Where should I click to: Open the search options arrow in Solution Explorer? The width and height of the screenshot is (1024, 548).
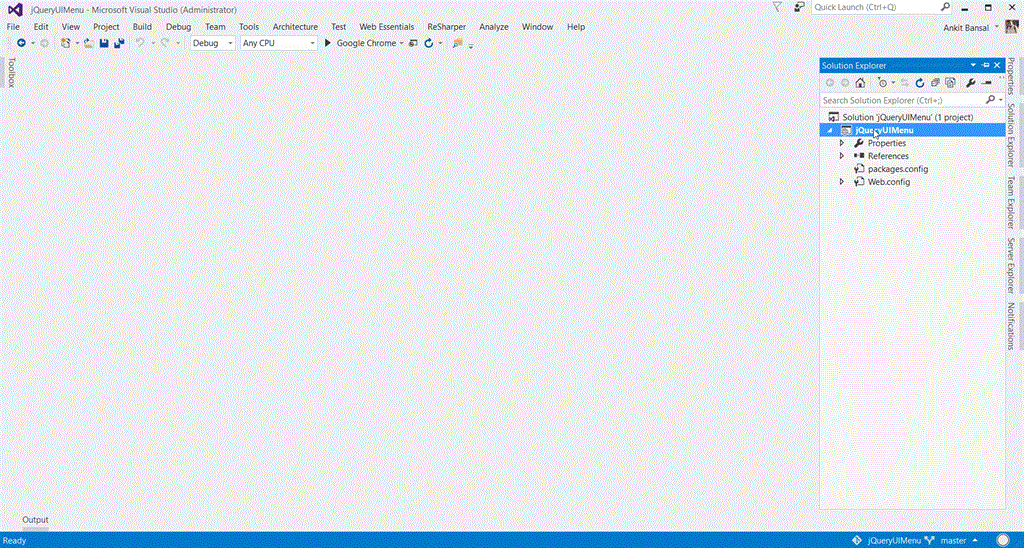[1000, 100]
